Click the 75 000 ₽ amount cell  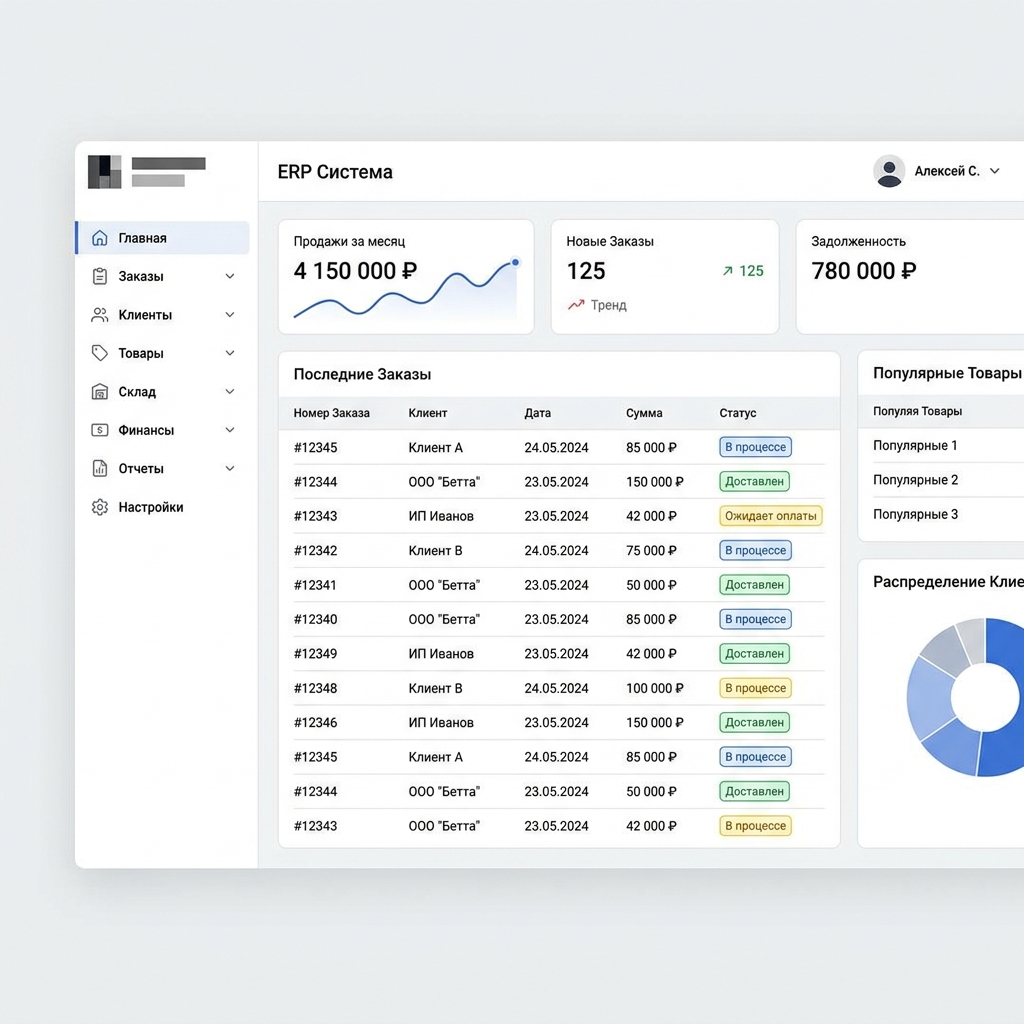(x=651, y=551)
